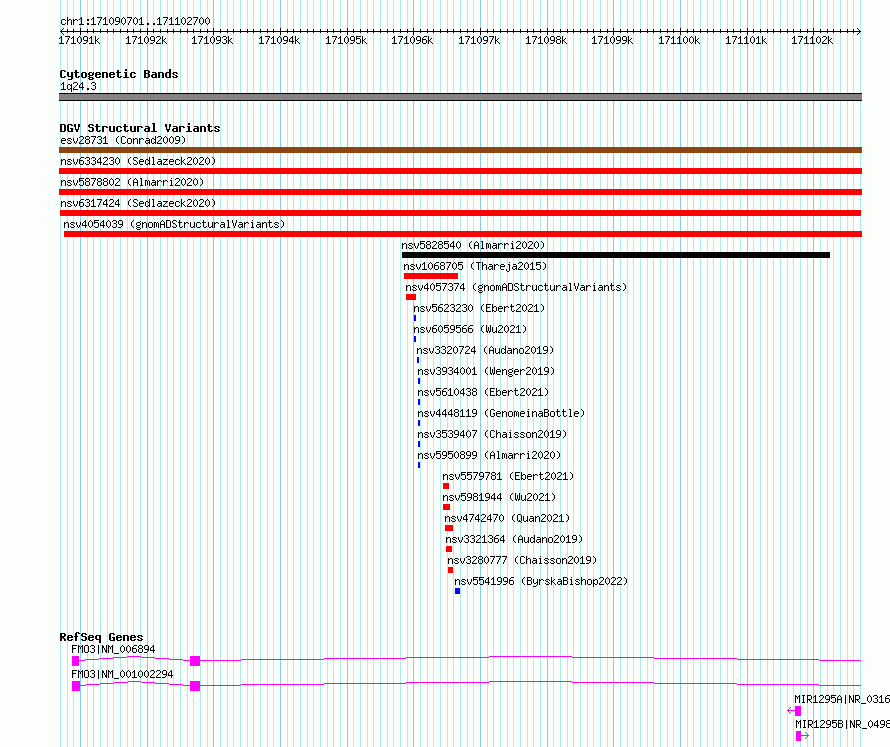Select the FMO3|NM_006894 gene label
890x747 pixels.
pyautogui.click(x=113, y=649)
